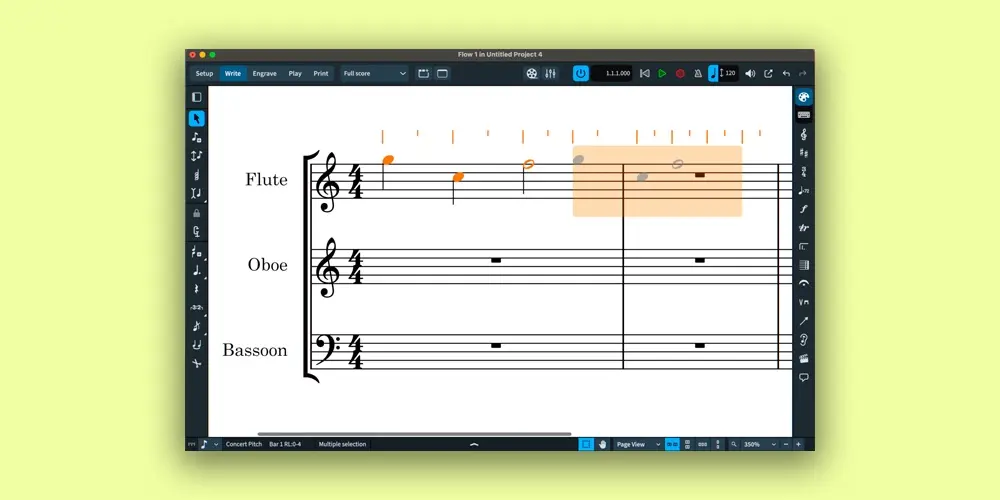Go to Play mode

pos(295,73)
